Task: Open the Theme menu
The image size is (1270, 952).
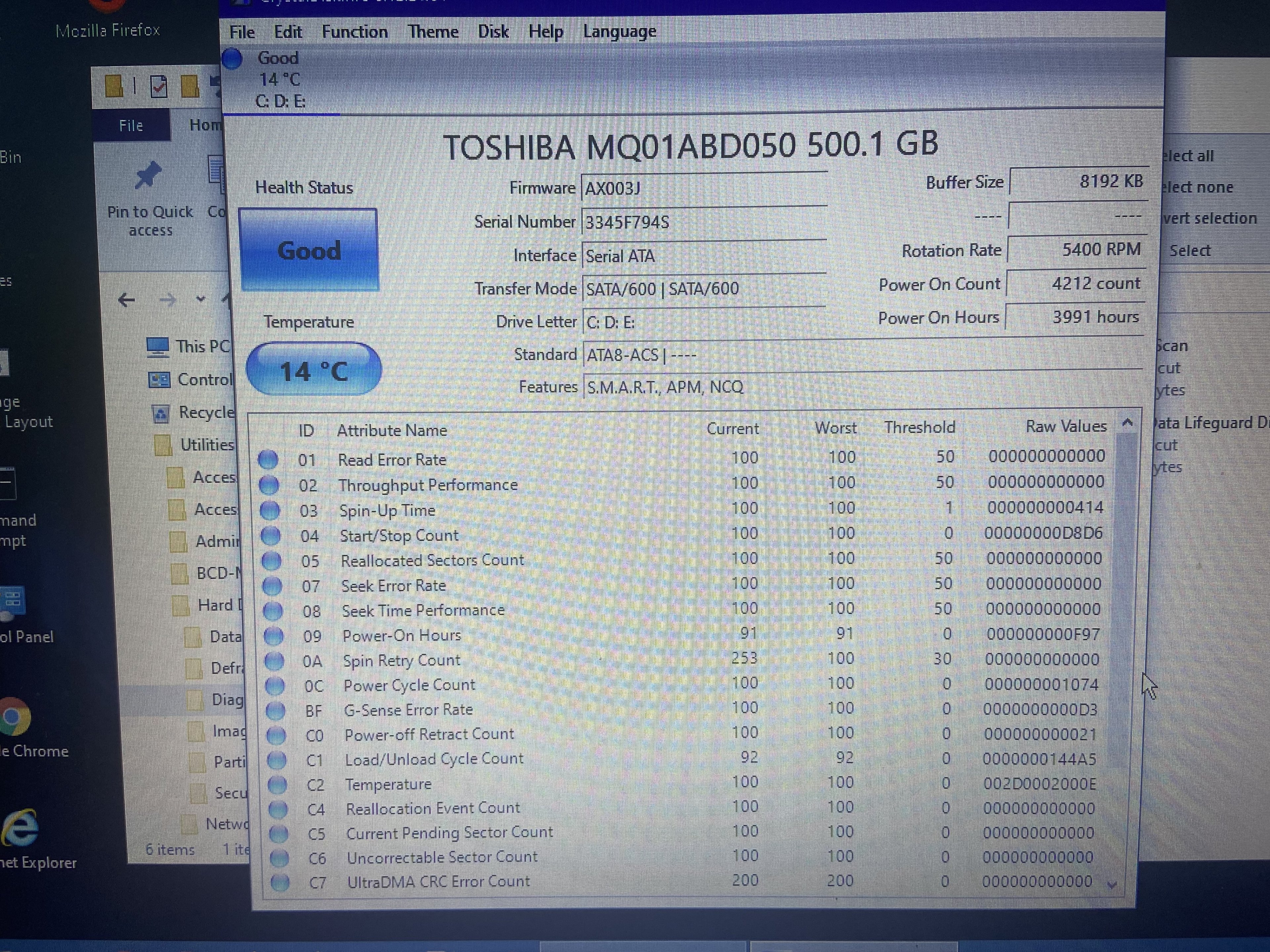Action: click(x=433, y=31)
